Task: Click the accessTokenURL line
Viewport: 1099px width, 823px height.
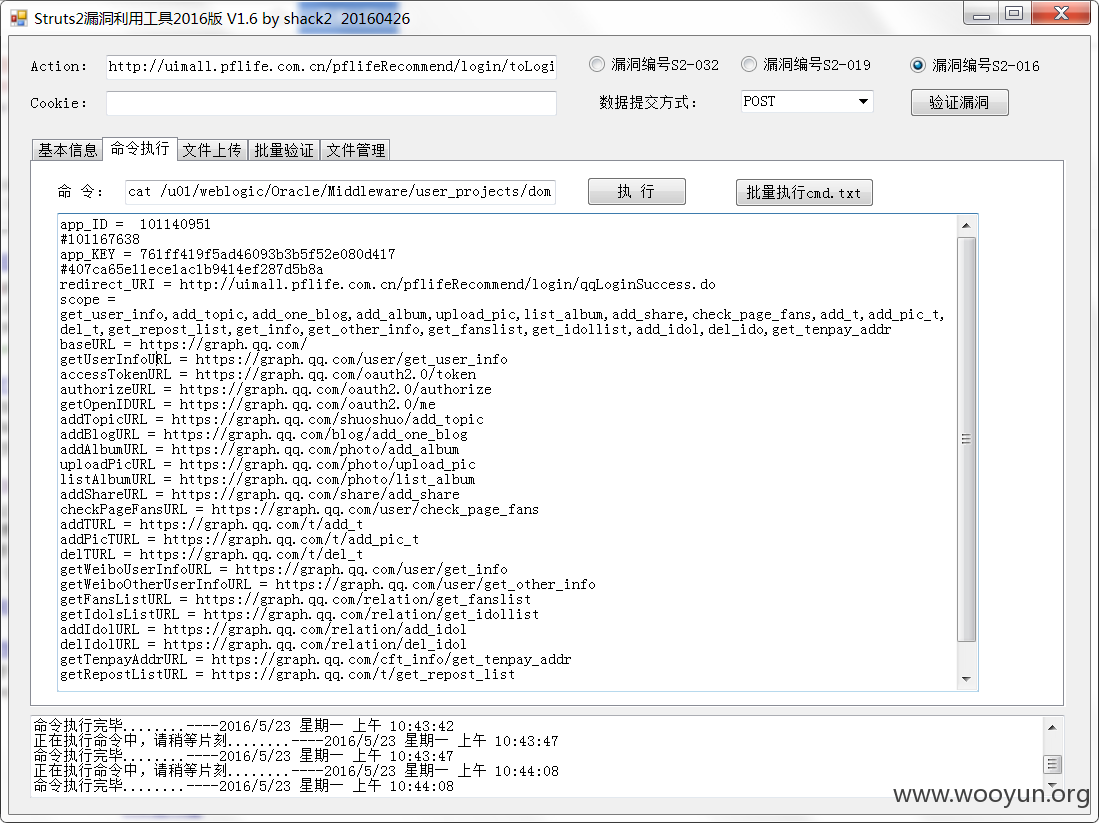Action: (268, 374)
